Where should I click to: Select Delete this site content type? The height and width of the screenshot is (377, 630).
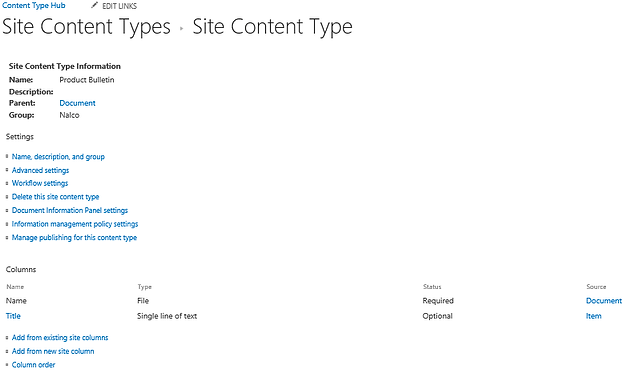(x=55, y=197)
